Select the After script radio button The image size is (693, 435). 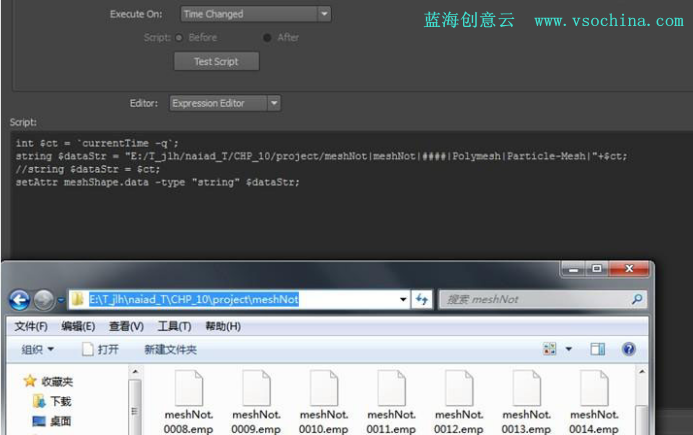pos(267,38)
